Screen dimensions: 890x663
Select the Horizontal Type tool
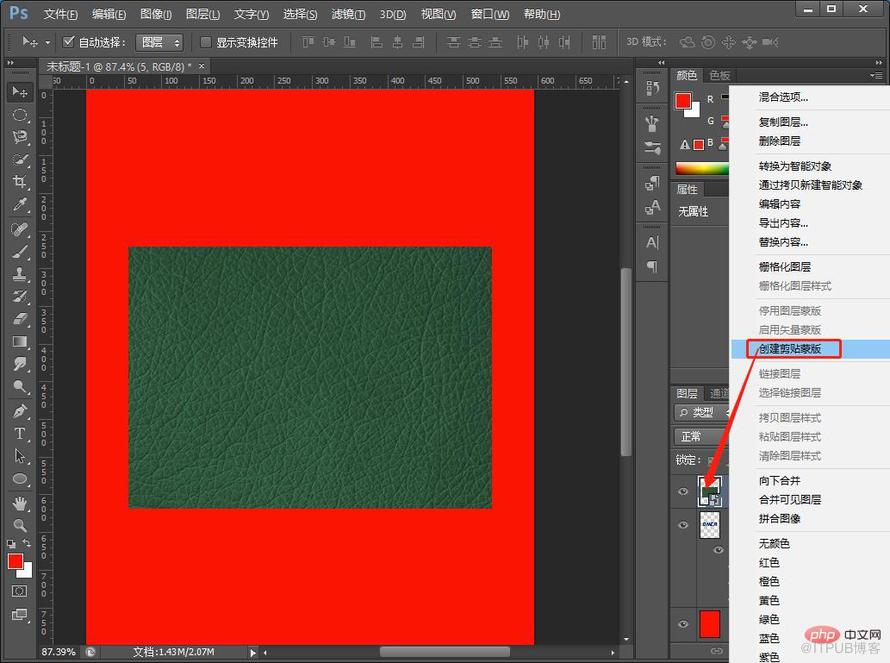(x=19, y=434)
